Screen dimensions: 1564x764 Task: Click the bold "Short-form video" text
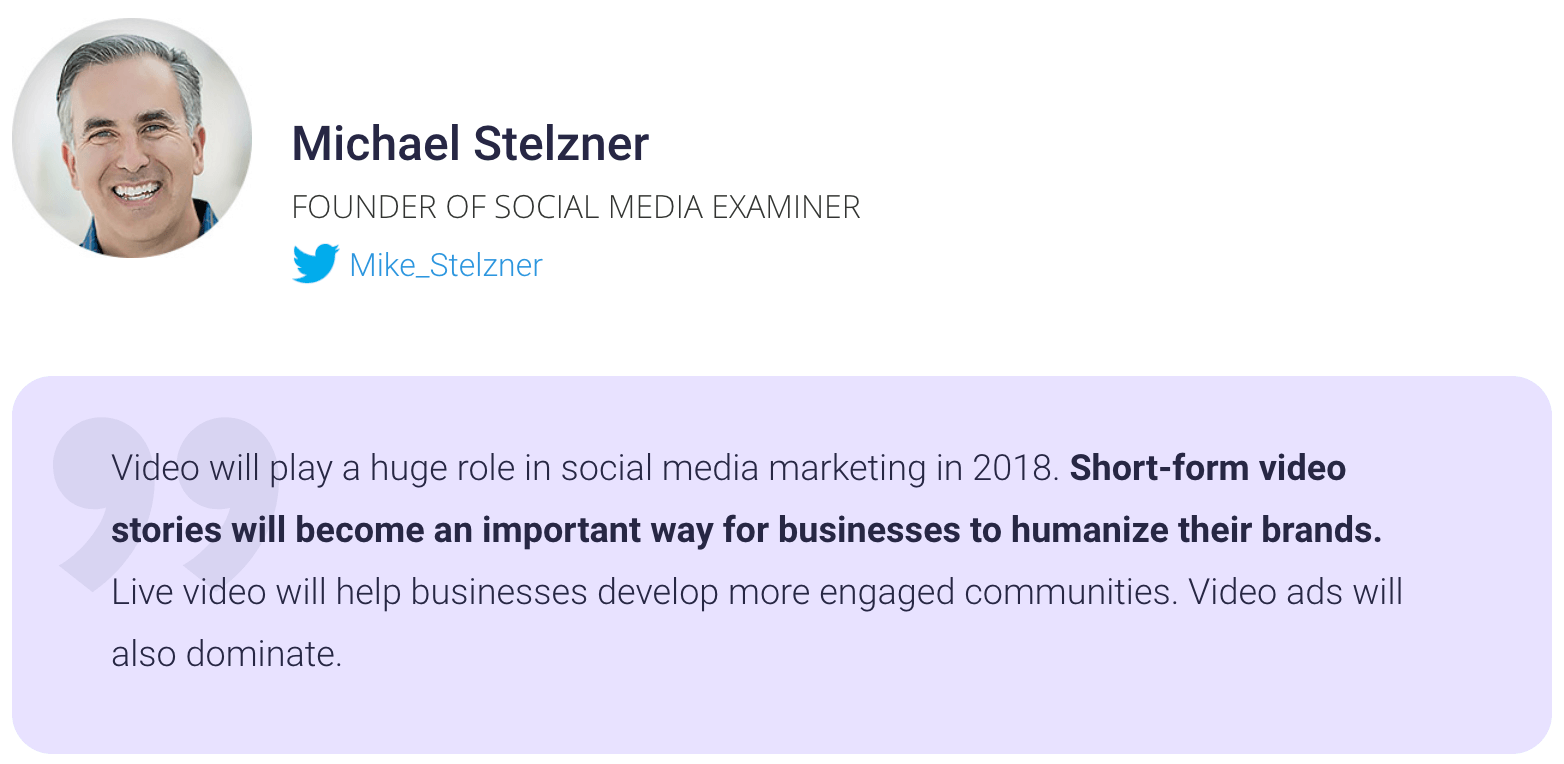1208,468
